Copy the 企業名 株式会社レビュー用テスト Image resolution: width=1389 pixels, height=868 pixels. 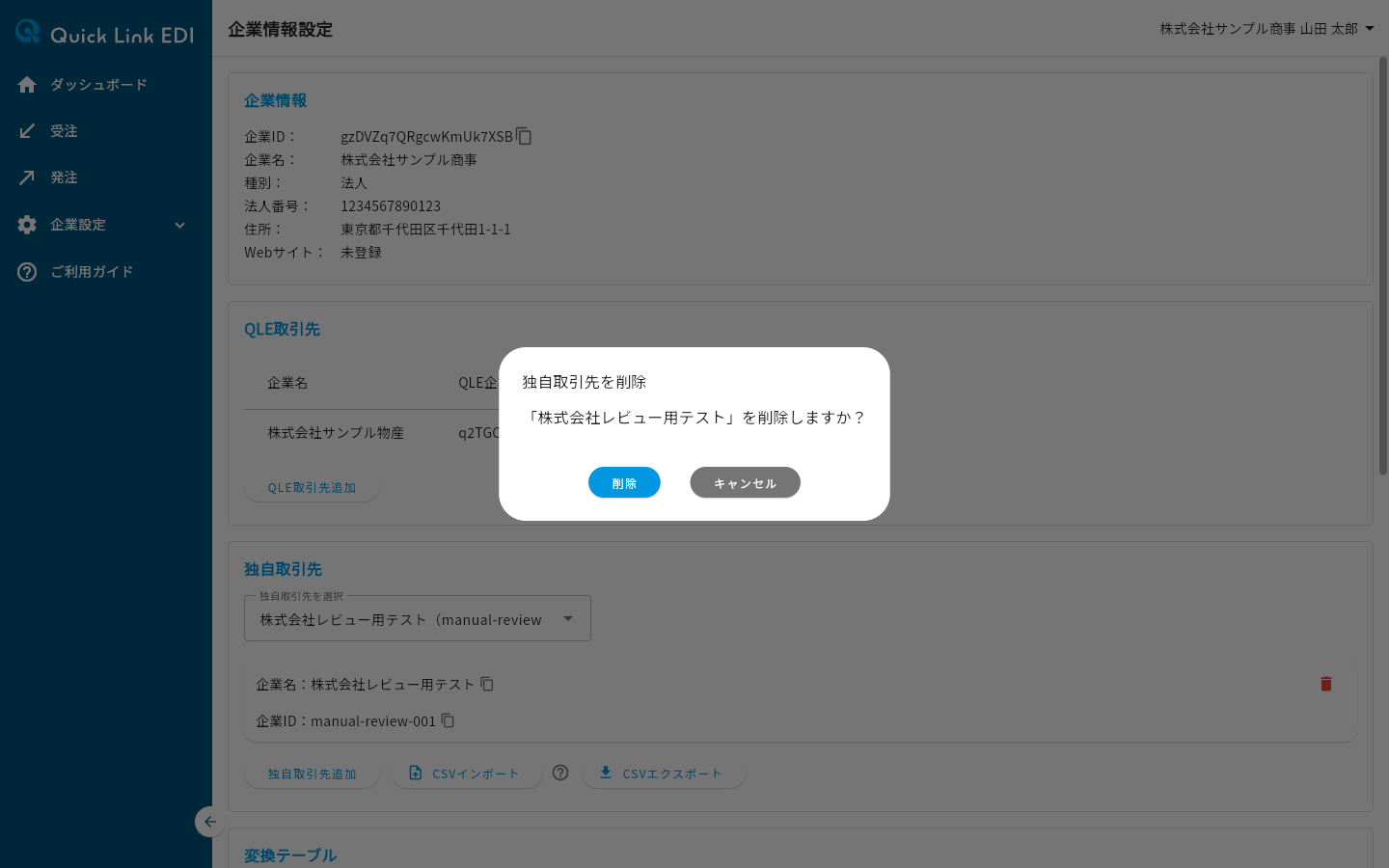487,684
